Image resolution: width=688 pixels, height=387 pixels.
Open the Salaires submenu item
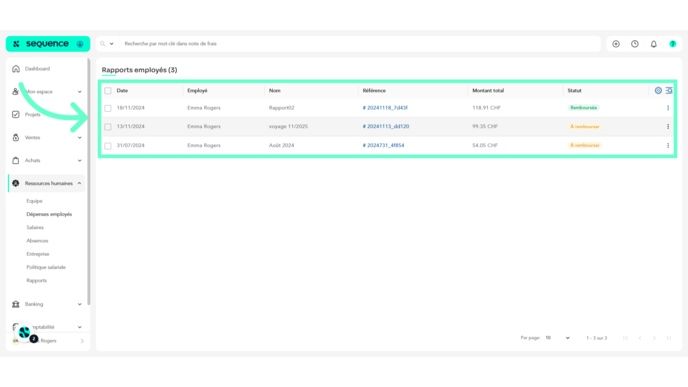point(35,227)
